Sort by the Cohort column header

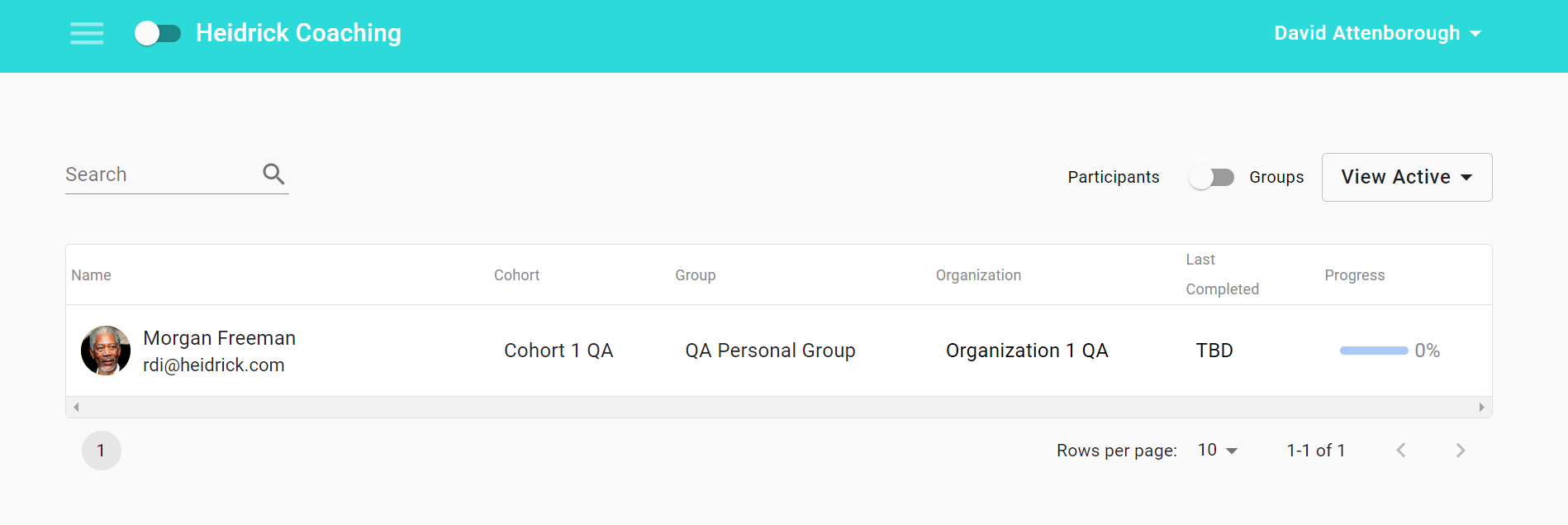pyautogui.click(x=516, y=275)
